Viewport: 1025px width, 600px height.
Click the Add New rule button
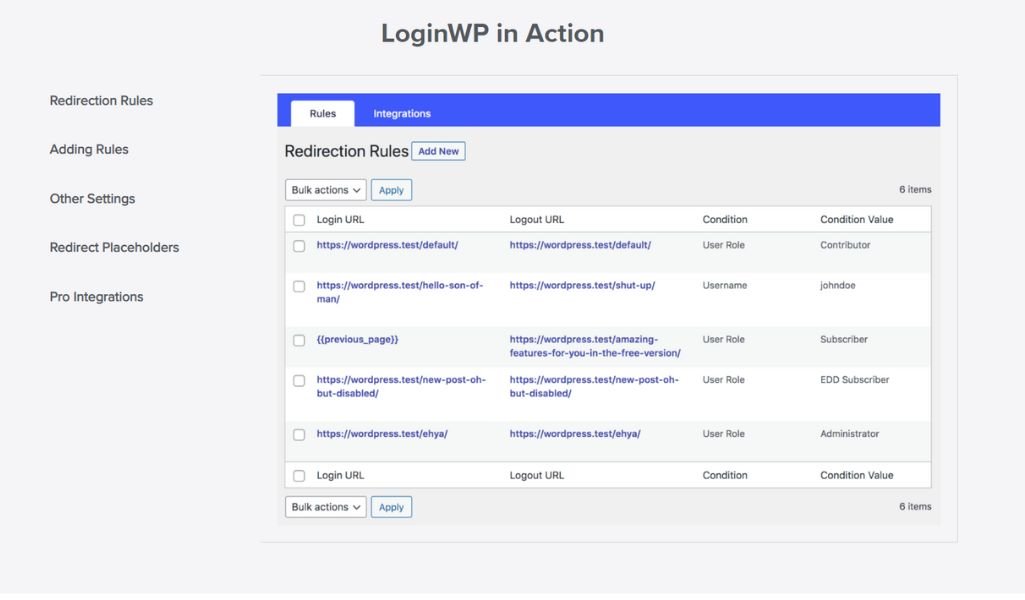click(x=438, y=151)
